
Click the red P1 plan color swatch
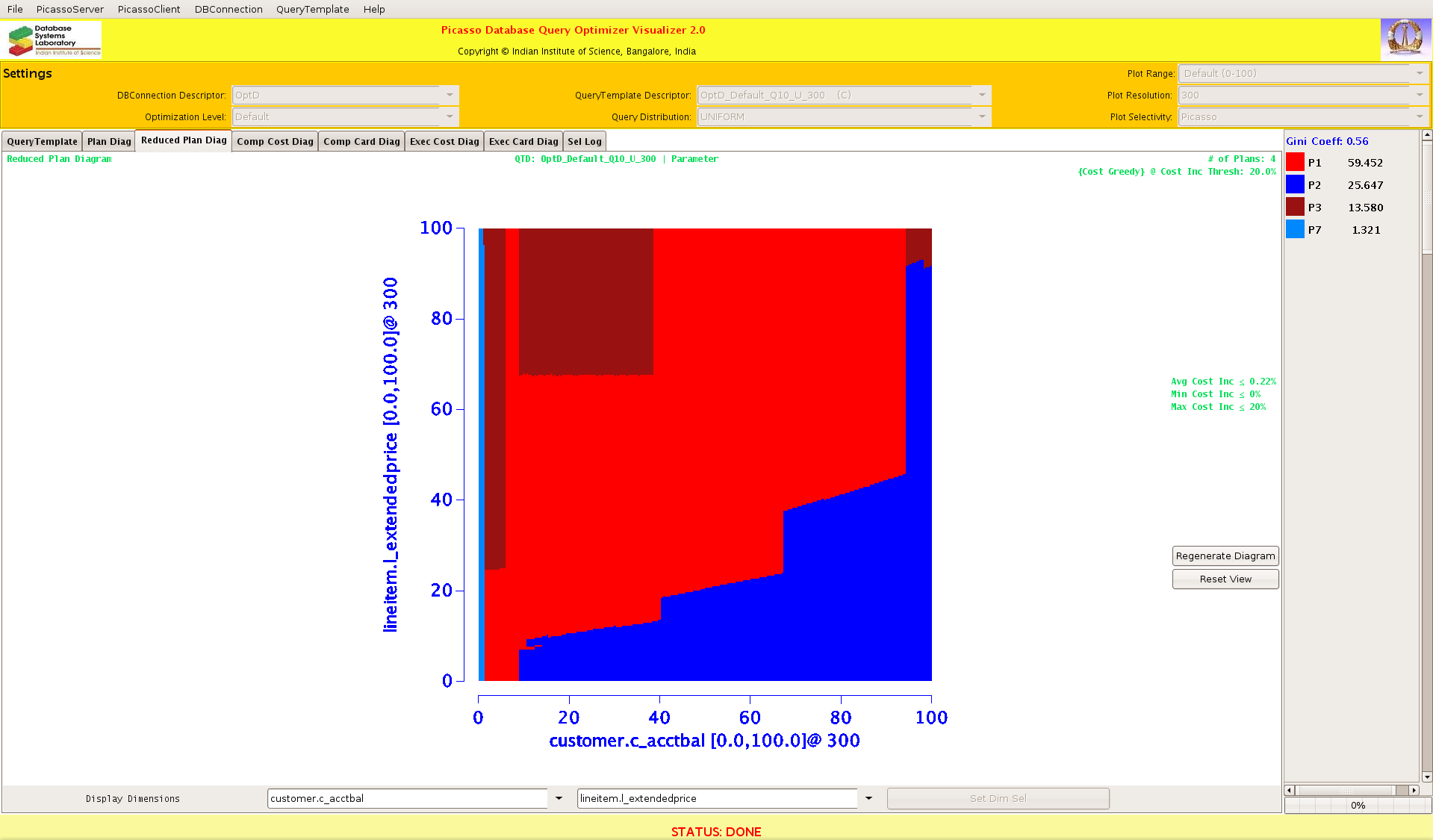point(1295,162)
